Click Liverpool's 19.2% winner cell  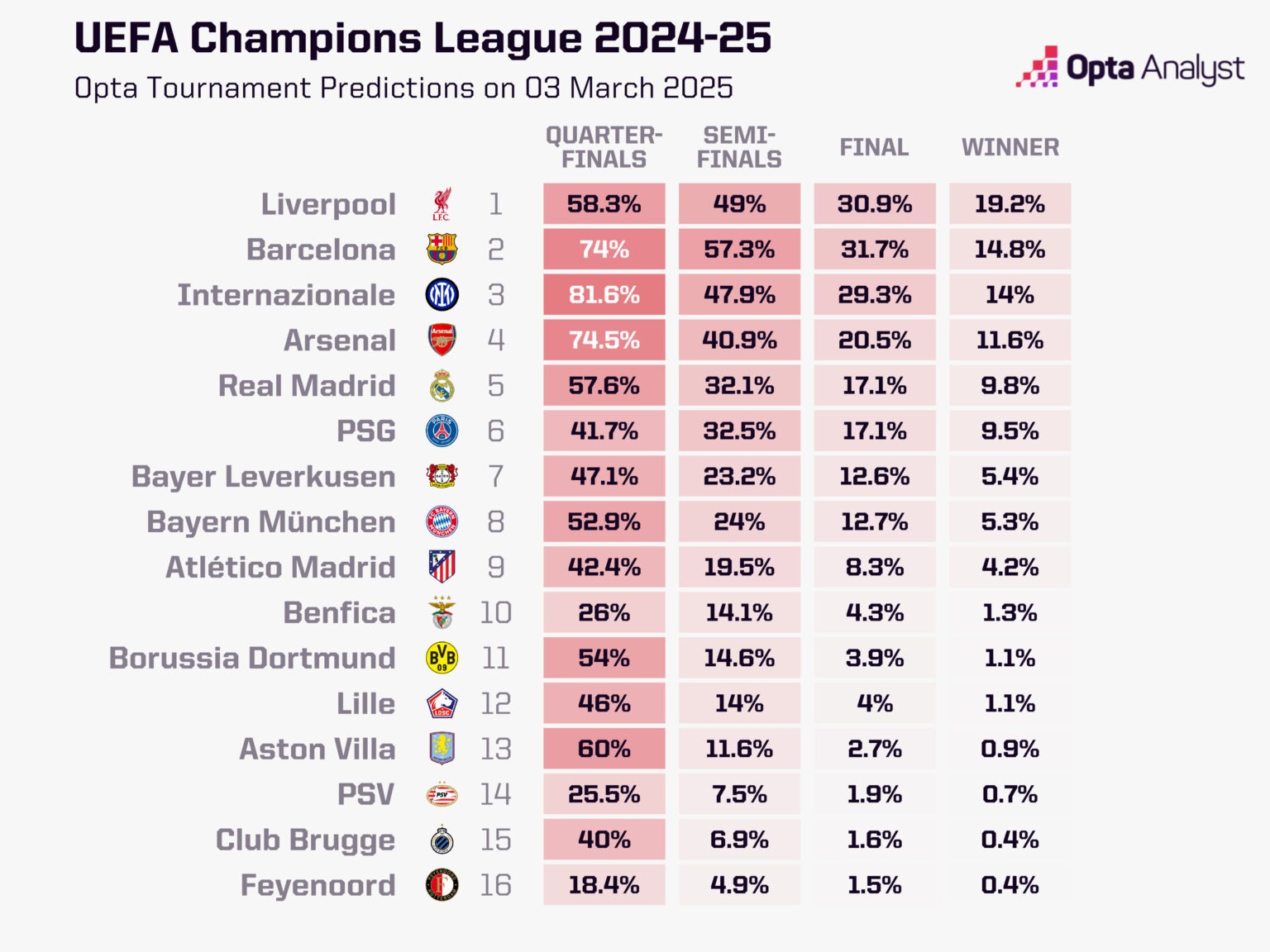tap(1010, 204)
